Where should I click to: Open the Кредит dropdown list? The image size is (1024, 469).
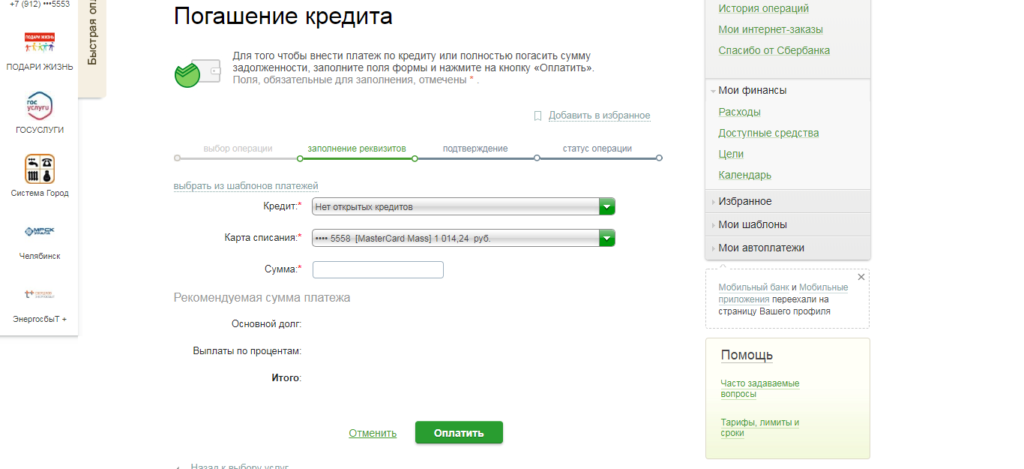606,207
